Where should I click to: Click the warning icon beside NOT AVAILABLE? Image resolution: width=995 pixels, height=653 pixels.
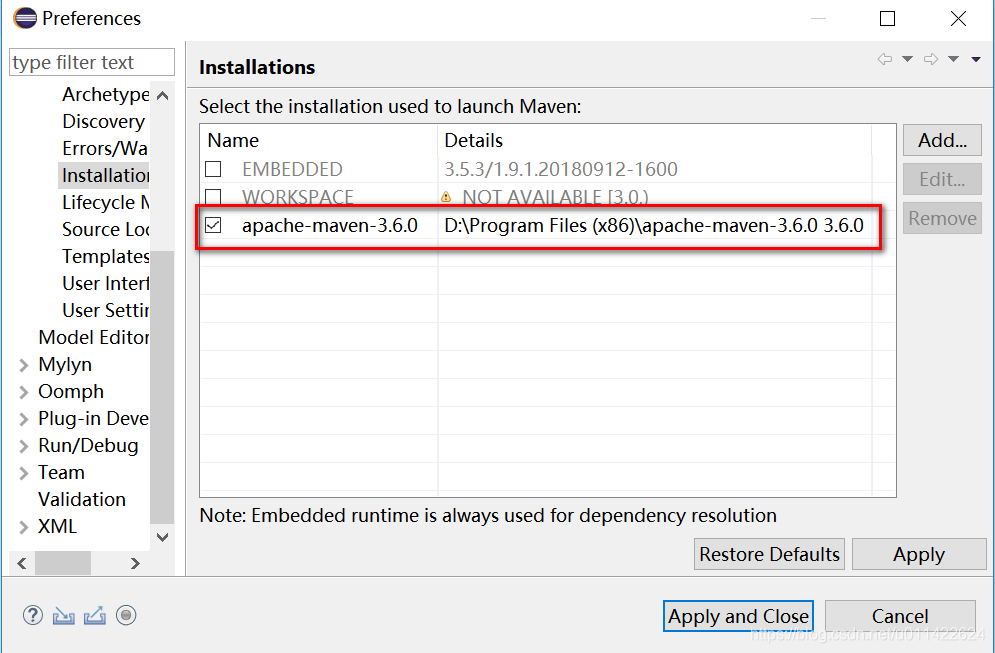point(446,197)
